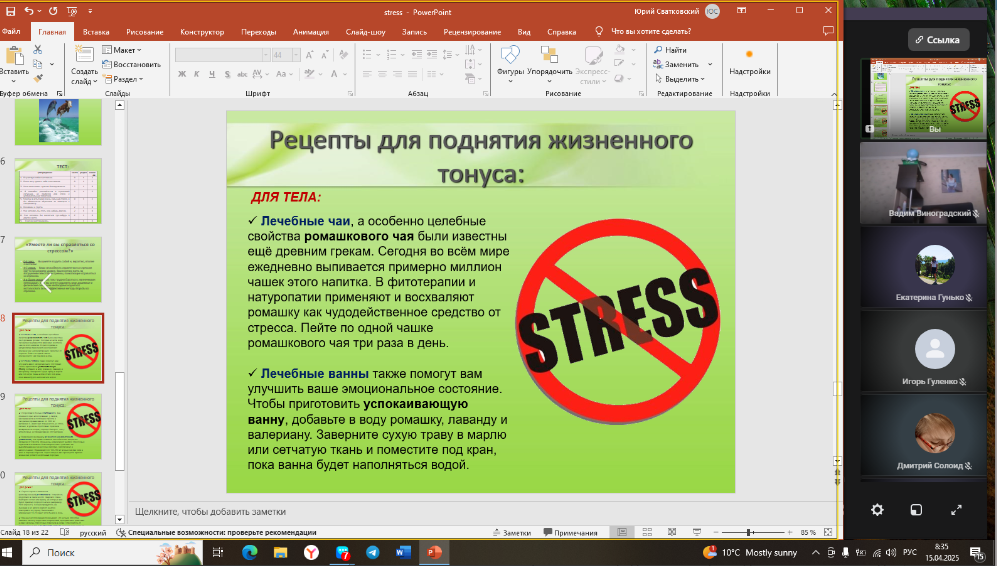
Task: Start the slideshow from status bar icon
Action: pos(697,532)
